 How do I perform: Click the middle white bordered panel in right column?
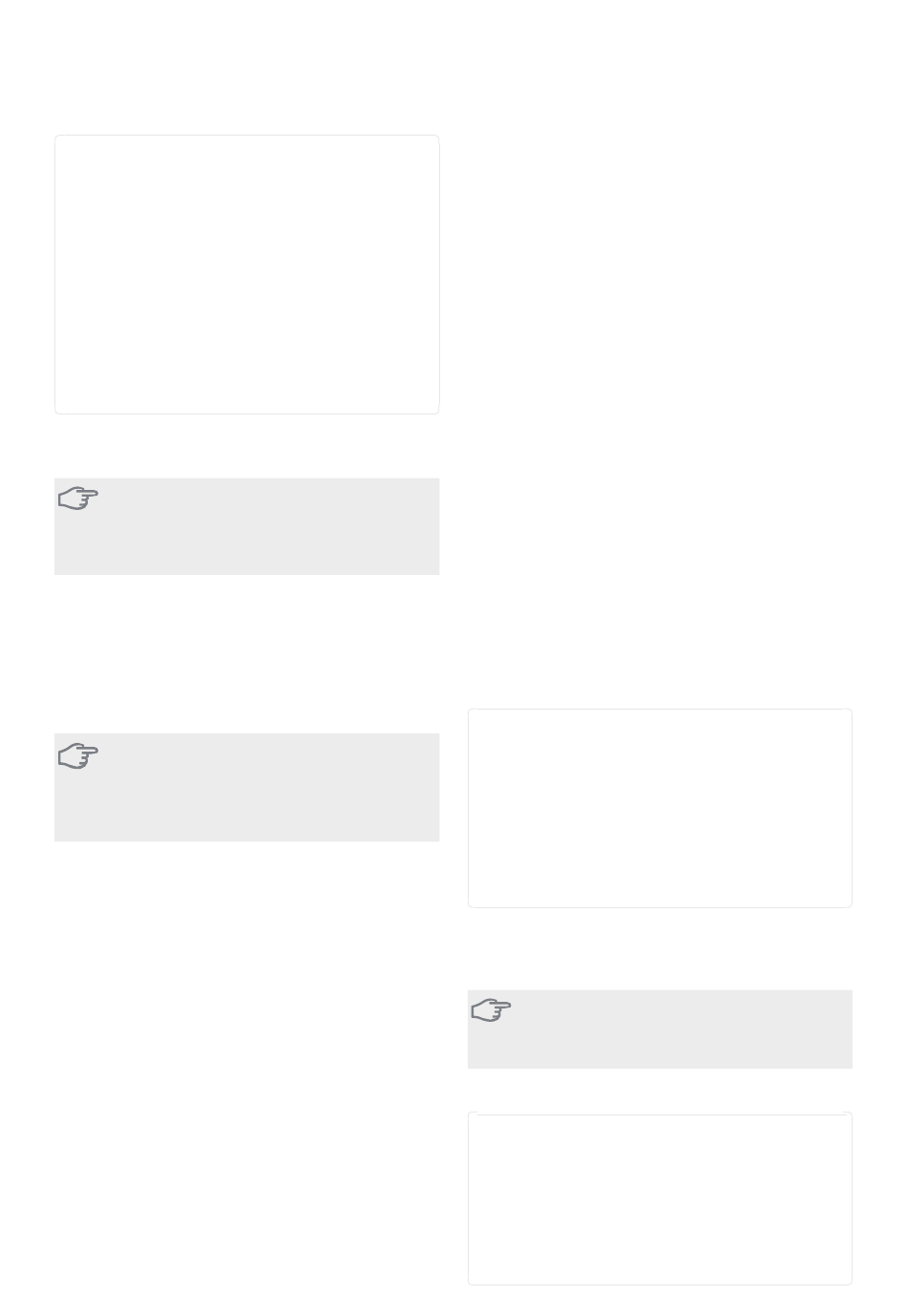pos(660,808)
